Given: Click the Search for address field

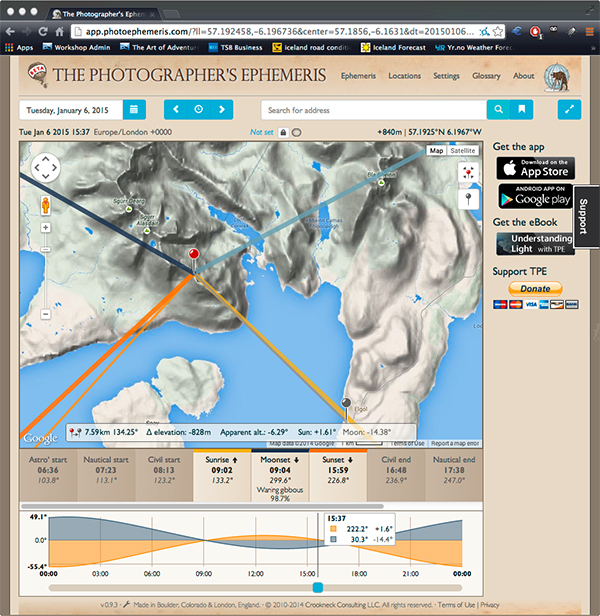Looking at the screenshot, I should pyautogui.click(x=374, y=110).
